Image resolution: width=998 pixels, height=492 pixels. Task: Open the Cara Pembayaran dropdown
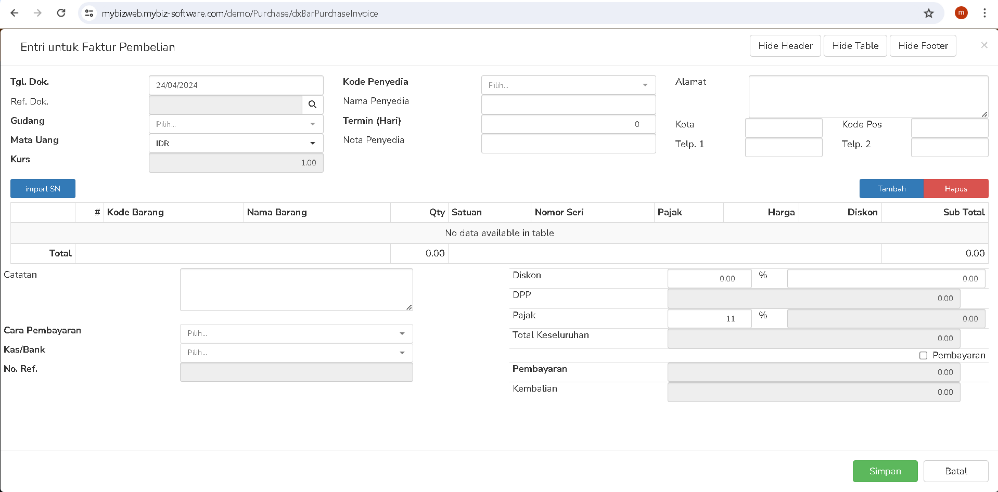click(296, 334)
